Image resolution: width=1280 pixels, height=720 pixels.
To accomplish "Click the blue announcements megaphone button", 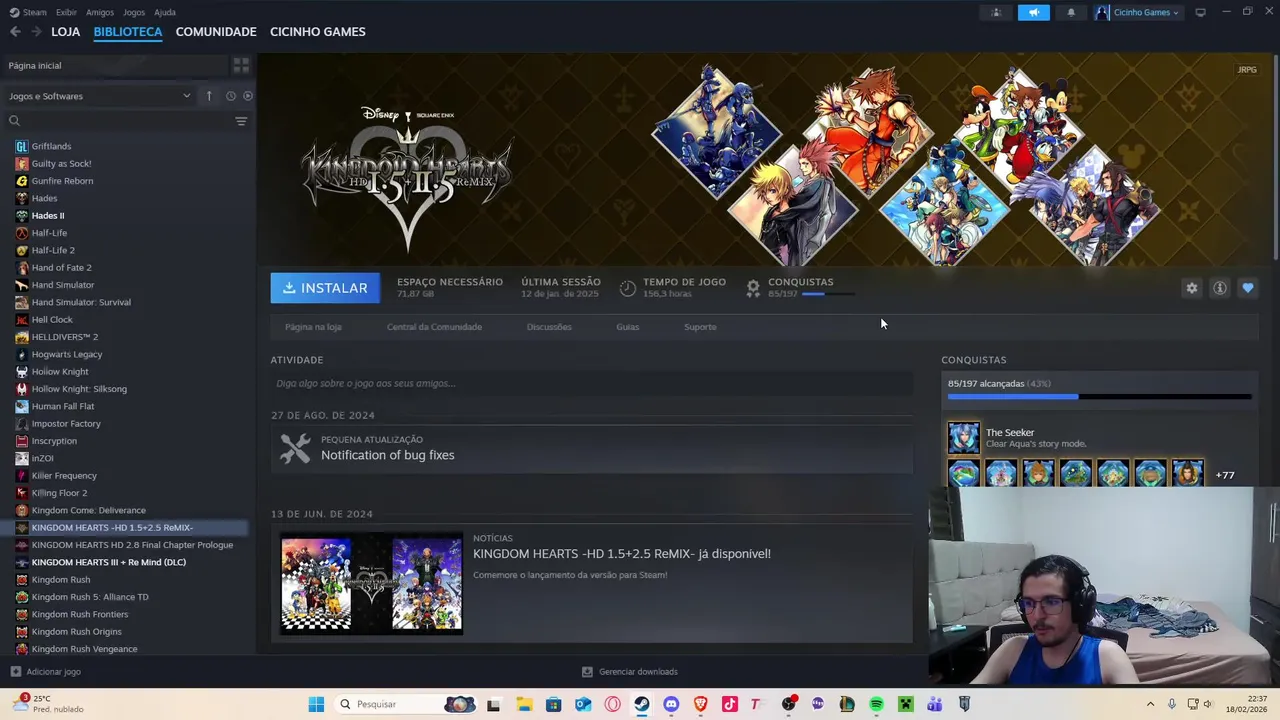I will pos(1033,12).
